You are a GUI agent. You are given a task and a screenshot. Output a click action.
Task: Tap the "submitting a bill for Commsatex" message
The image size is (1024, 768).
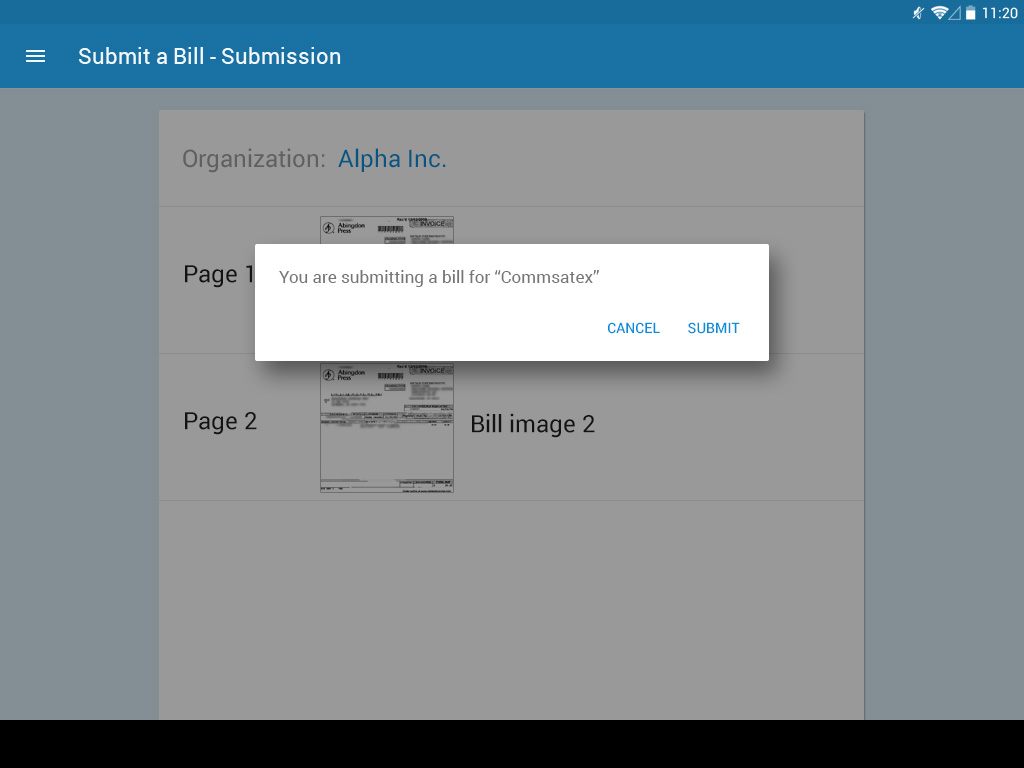[x=439, y=277]
